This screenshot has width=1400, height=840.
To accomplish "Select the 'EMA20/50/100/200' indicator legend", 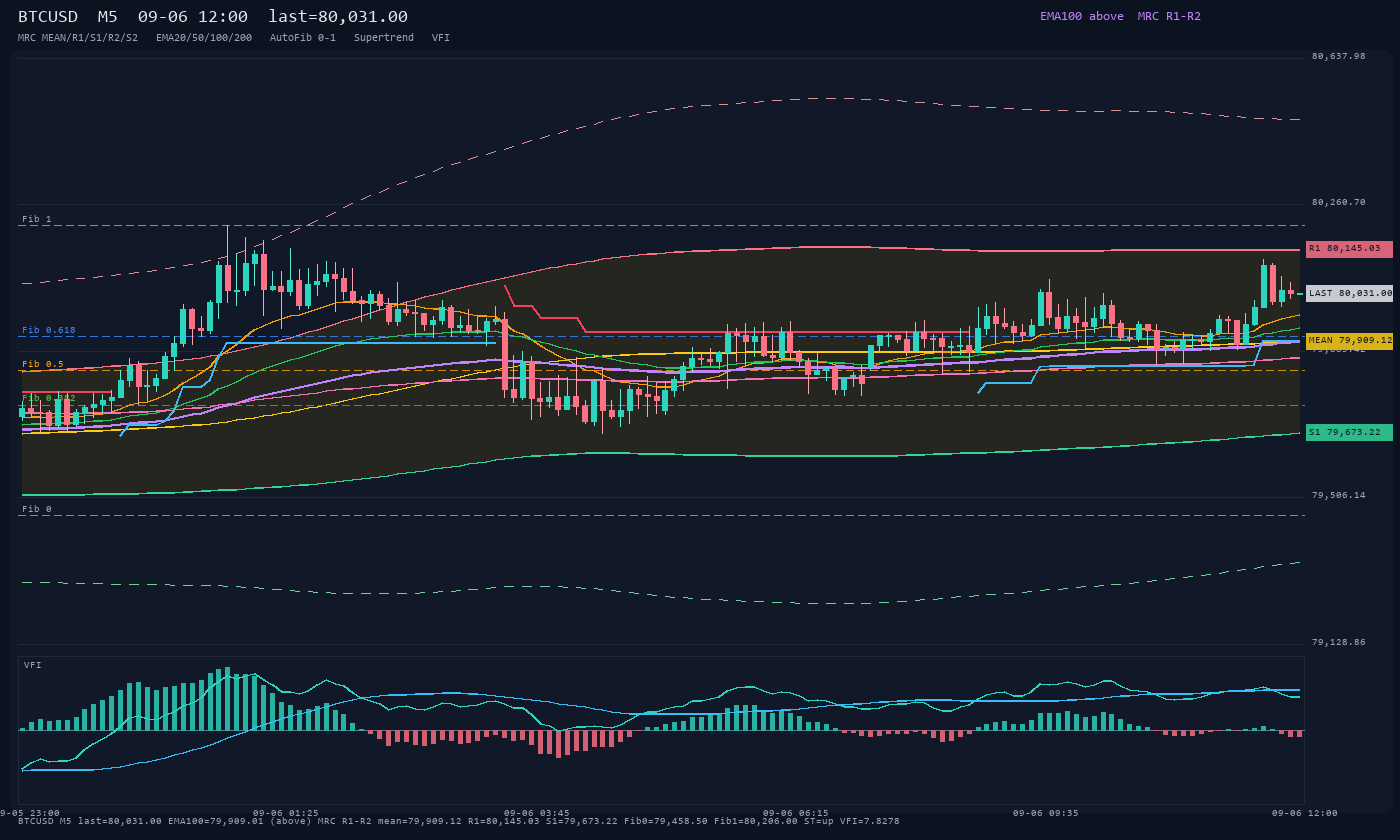I will (204, 37).
